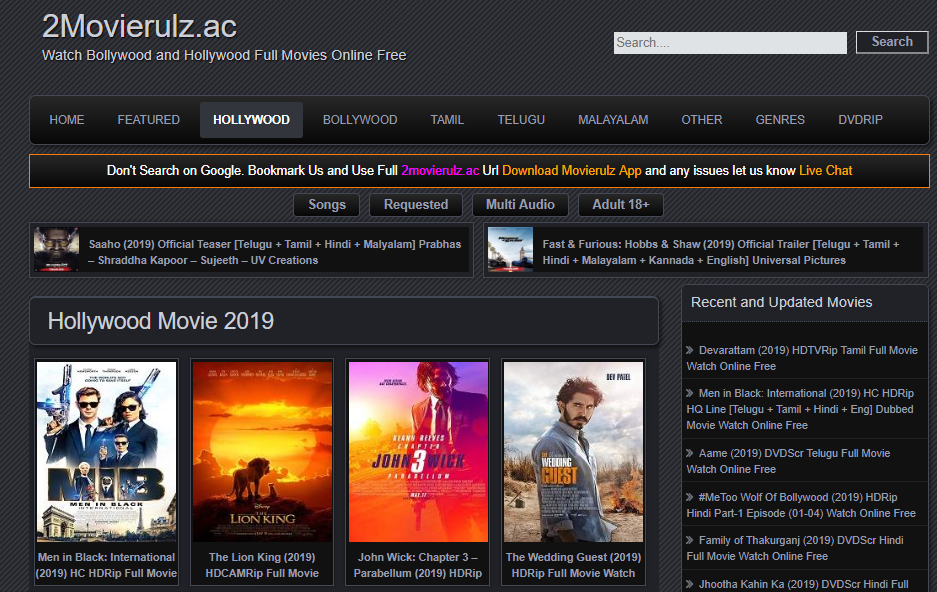The width and height of the screenshot is (937, 592).
Task: Click the Download Movierulz App link
Action: pyautogui.click(x=571, y=171)
